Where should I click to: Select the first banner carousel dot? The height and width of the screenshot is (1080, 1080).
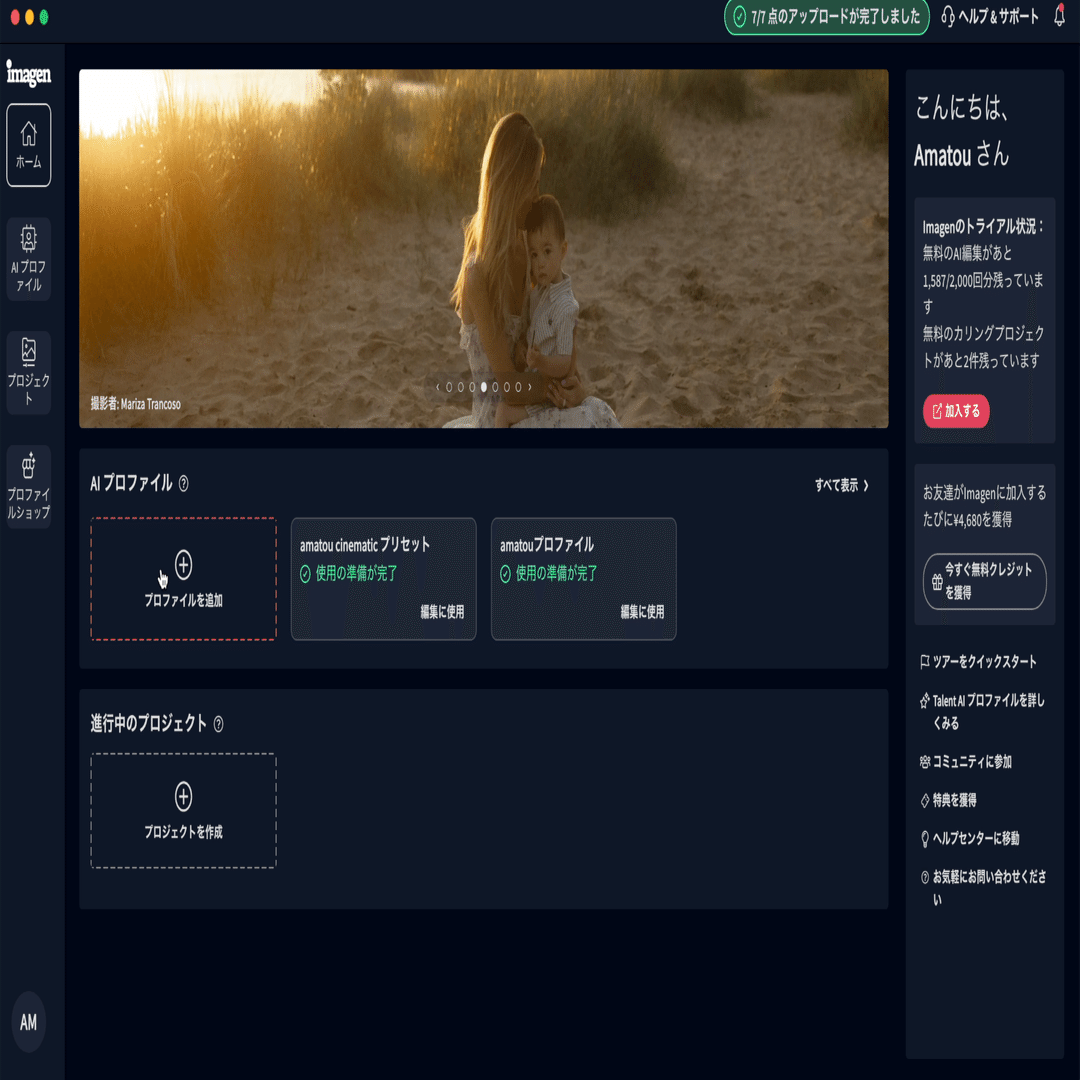449,387
